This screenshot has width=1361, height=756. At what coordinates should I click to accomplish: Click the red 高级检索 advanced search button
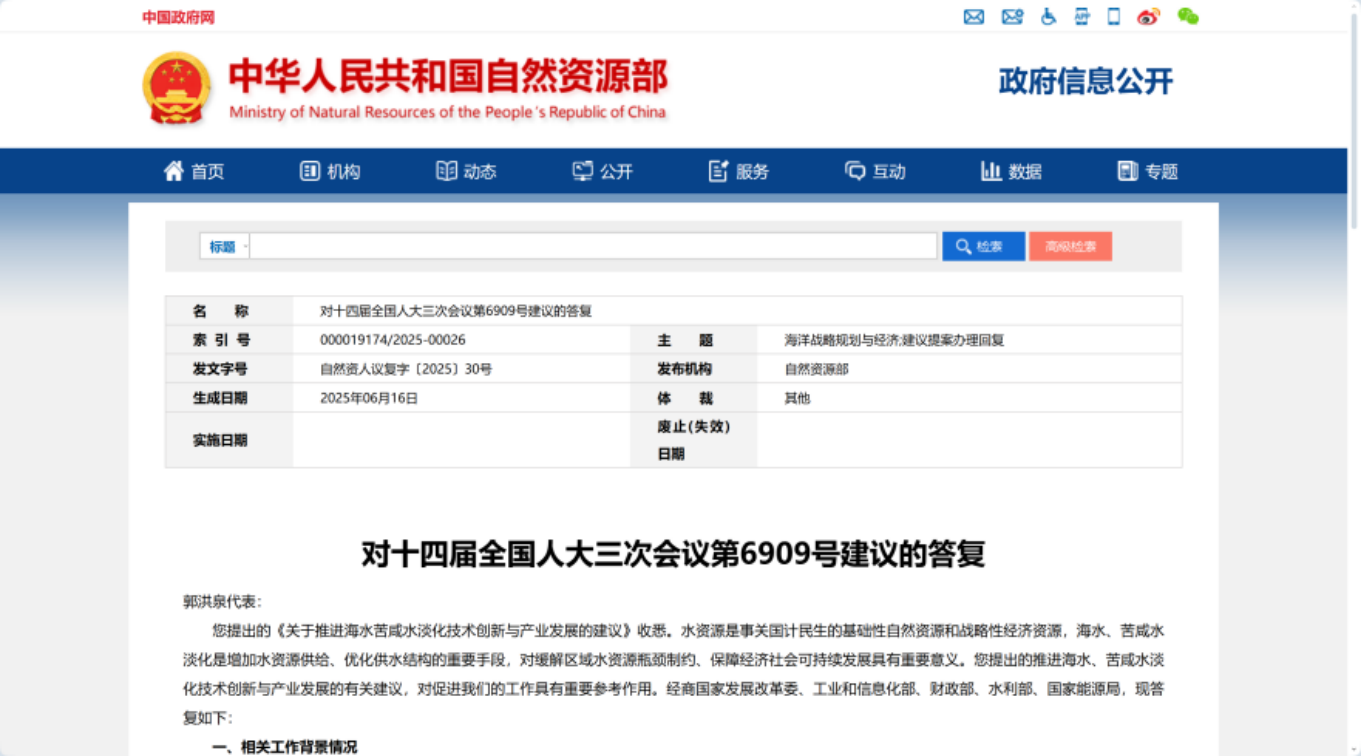pyautogui.click(x=1070, y=247)
